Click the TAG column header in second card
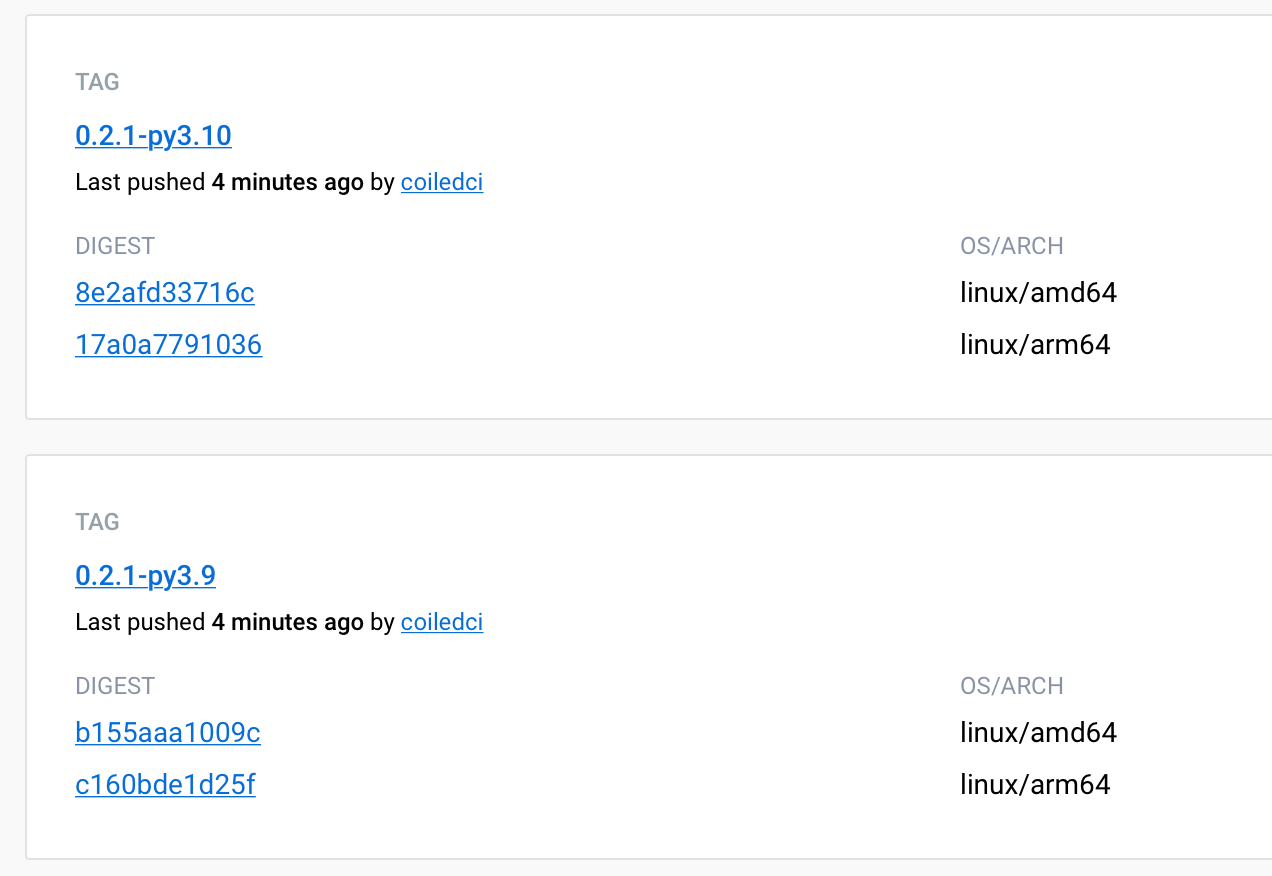Image resolution: width=1272 pixels, height=876 pixels. (97, 521)
